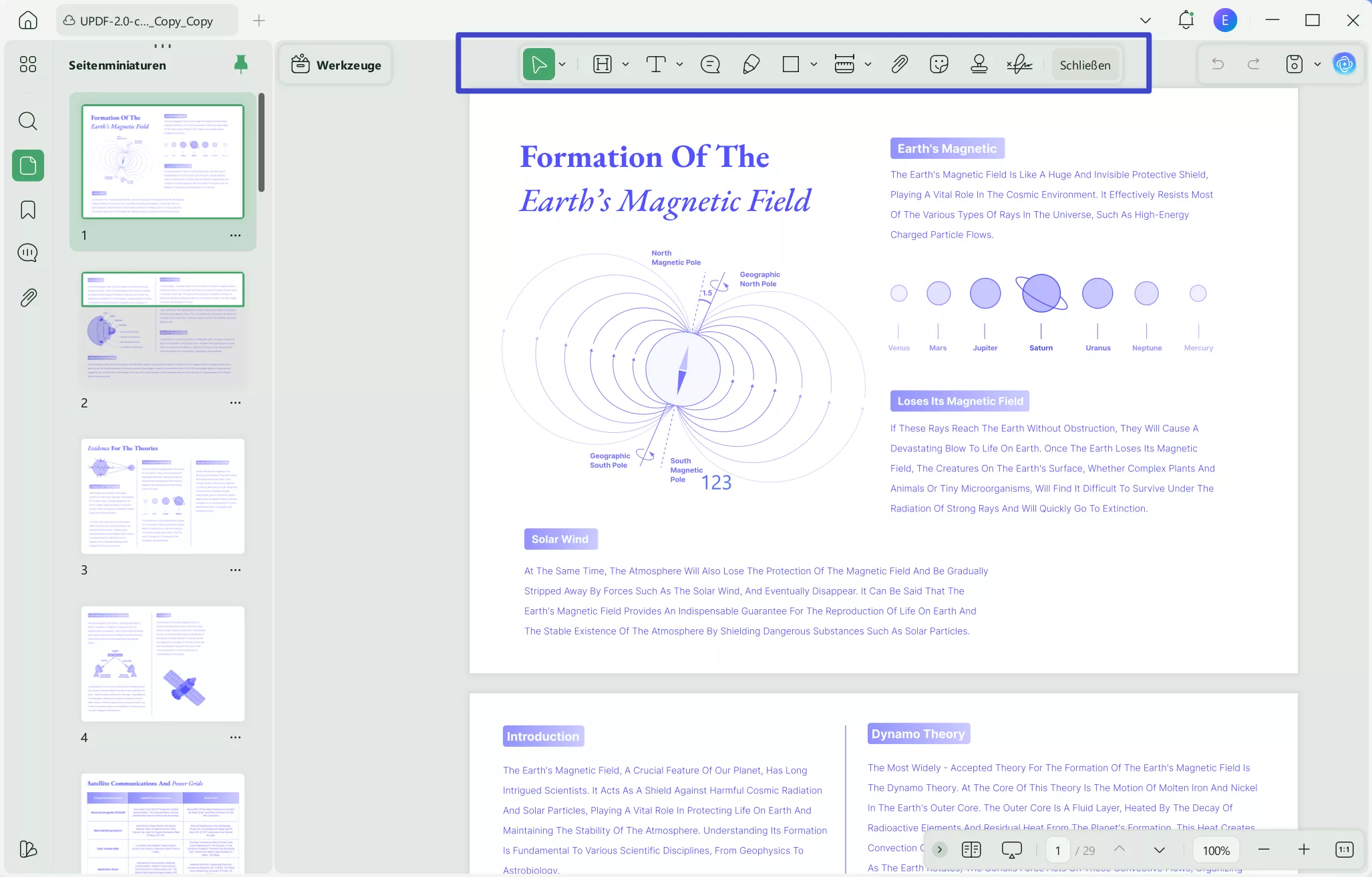Click the Solar Wind heading in document
This screenshot has width=1372, height=877.
(x=560, y=539)
